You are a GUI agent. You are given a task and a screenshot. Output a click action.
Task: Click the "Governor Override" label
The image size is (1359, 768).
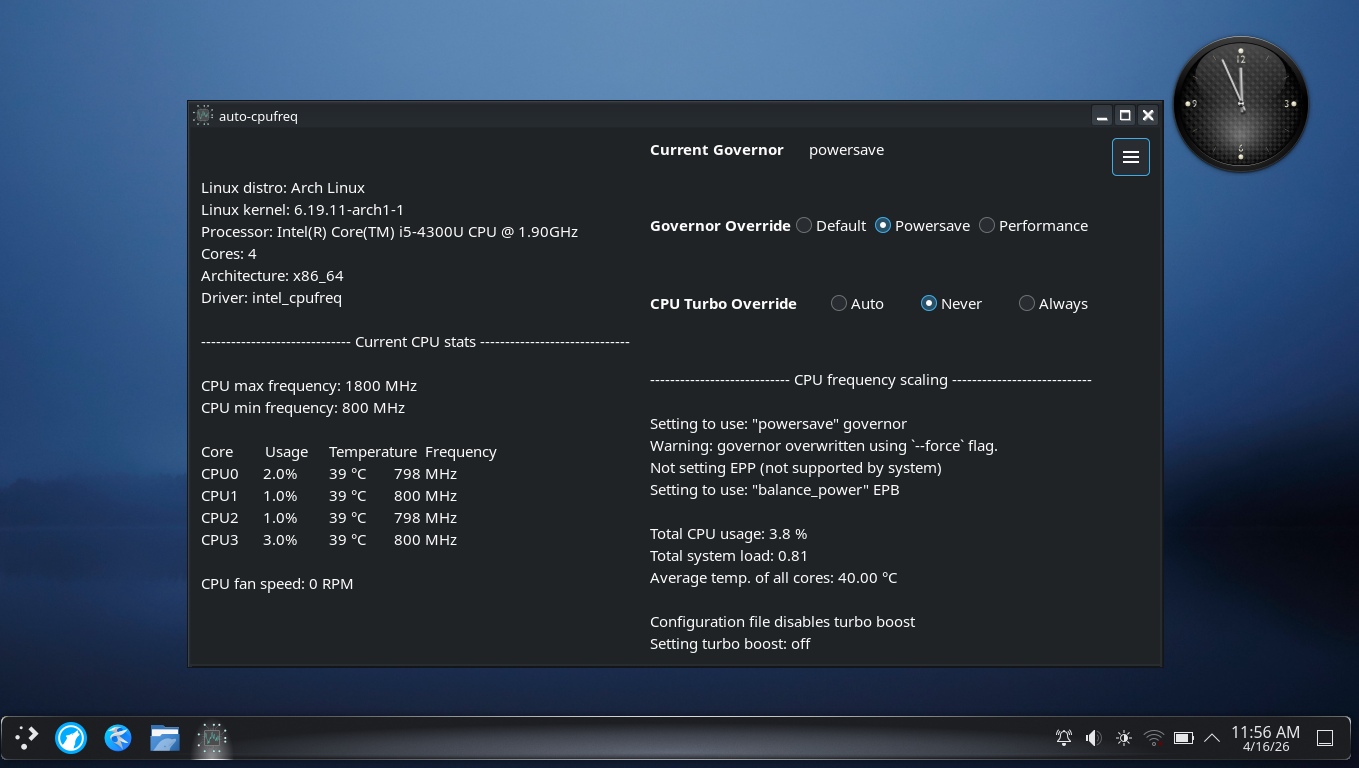point(720,226)
